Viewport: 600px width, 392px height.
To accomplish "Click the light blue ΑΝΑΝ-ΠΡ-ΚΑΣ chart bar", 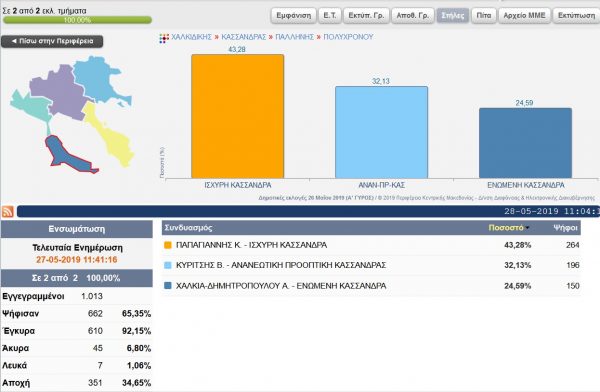I will tap(382, 132).
